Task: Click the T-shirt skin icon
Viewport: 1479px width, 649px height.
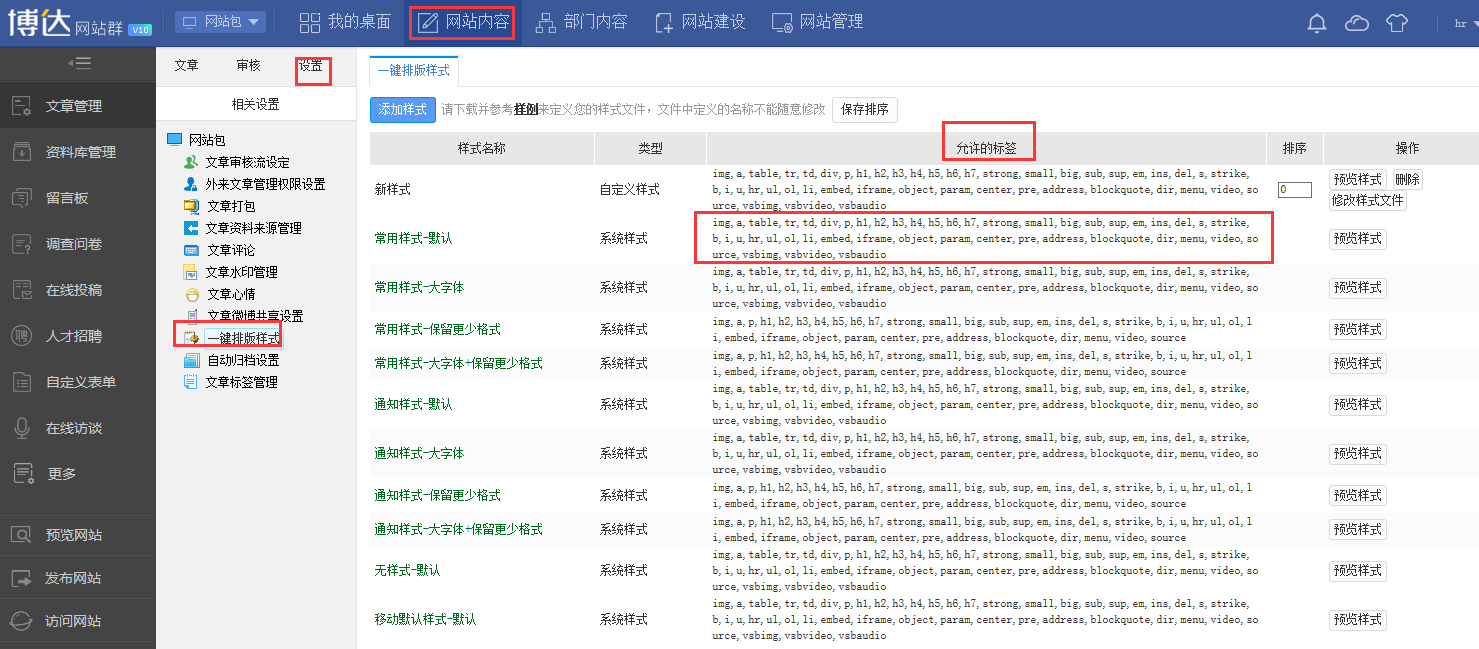Action: [1397, 23]
